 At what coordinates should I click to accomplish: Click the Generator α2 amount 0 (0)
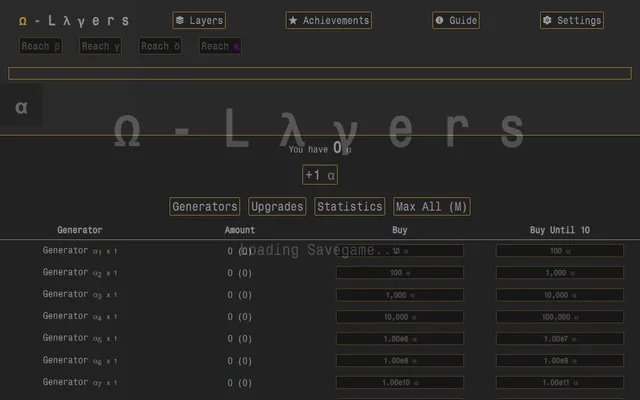pyautogui.click(x=240, y=273)
